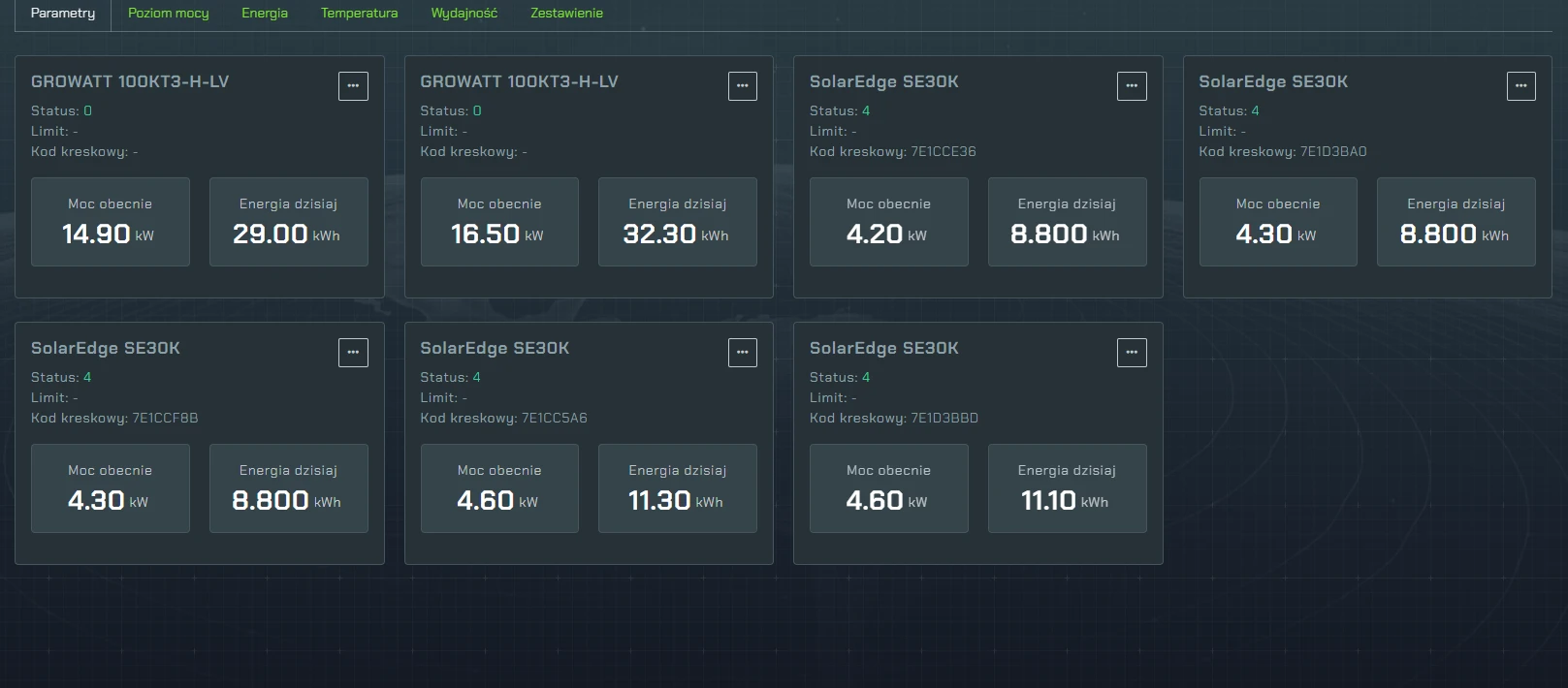Open the Zestawienie tab
Viewport: 1568px width, 688px height.
click(x=566, y=14)
